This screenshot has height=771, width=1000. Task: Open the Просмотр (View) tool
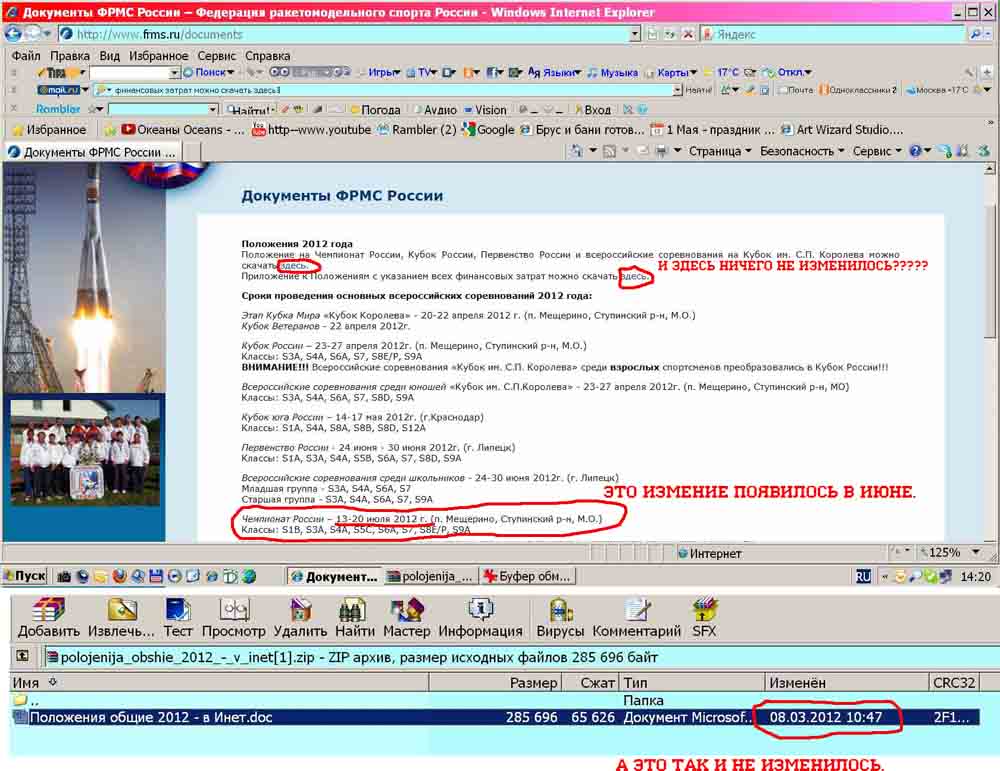click(x=234, y=610)
